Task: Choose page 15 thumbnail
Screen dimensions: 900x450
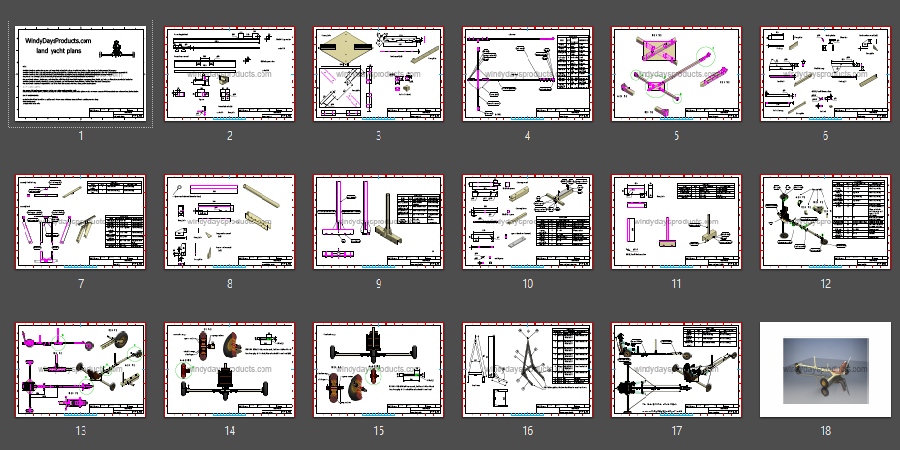Action: coord(378,370)
